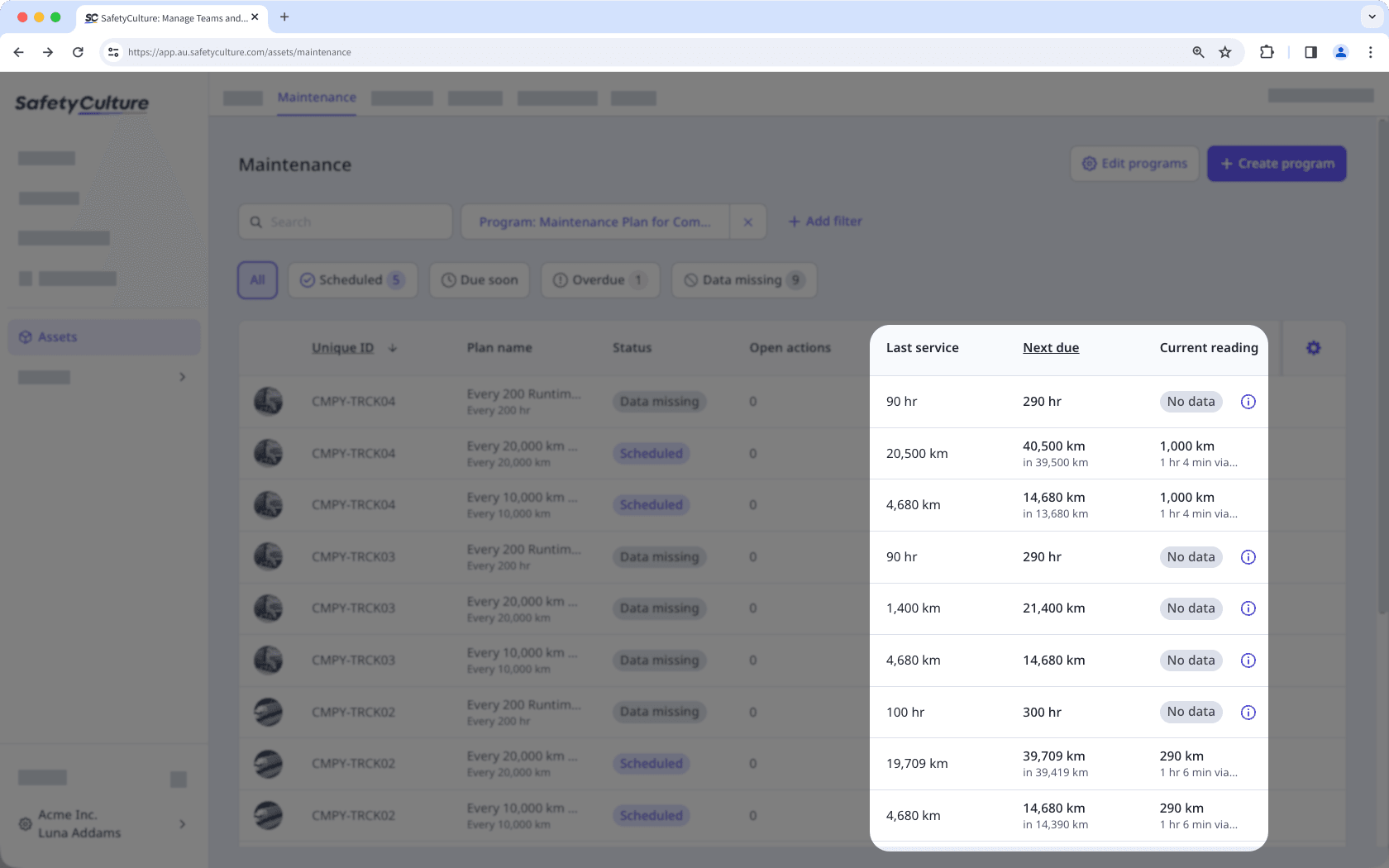Viewport: 1389px width, 868px height.
Task: Click the back navigation arrow
Action: (18, 51)
